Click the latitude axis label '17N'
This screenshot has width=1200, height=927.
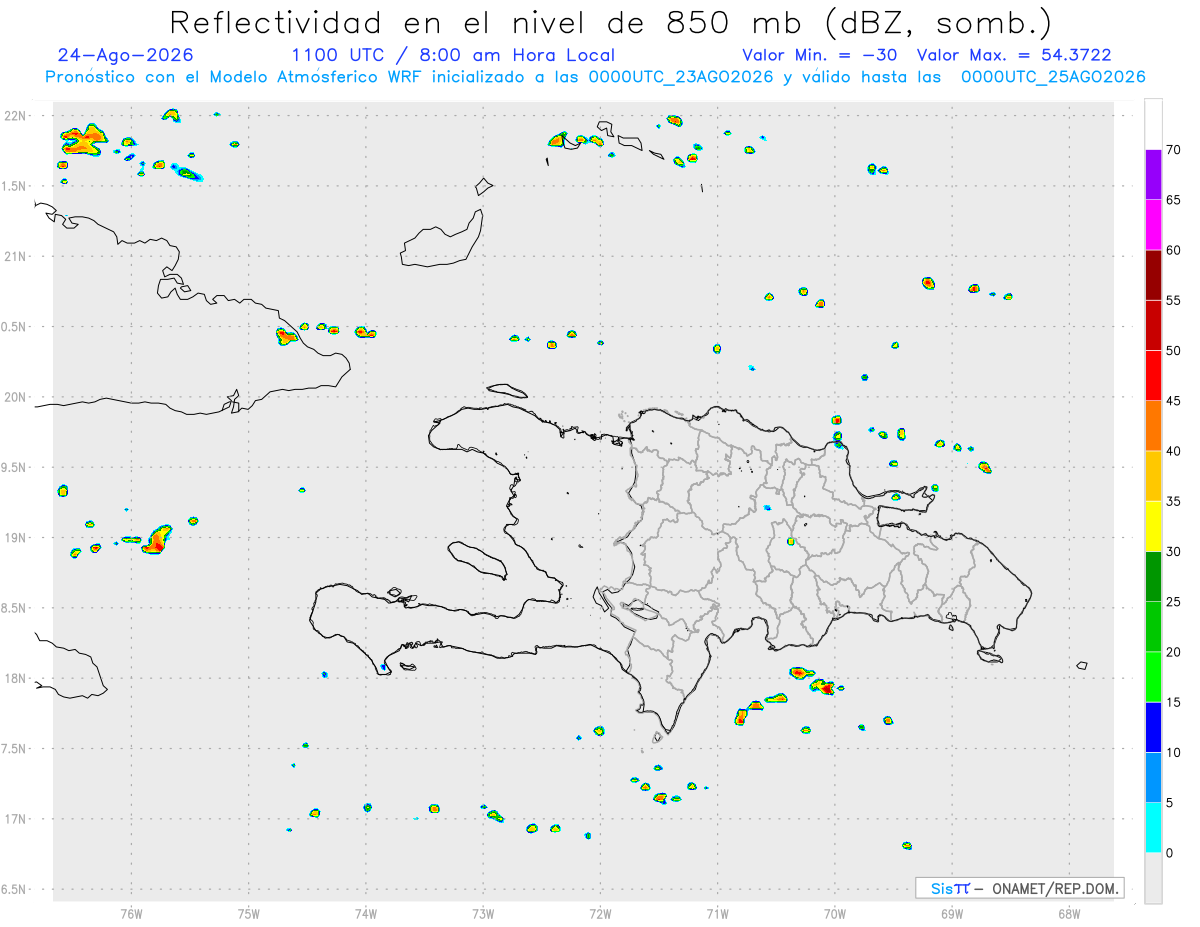pos(15,819)
